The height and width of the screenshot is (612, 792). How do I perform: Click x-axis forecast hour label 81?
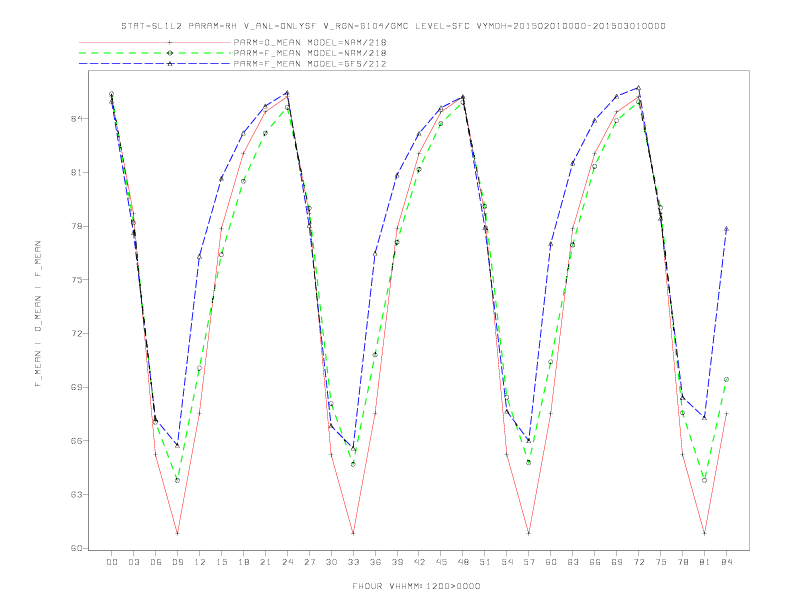705,562
